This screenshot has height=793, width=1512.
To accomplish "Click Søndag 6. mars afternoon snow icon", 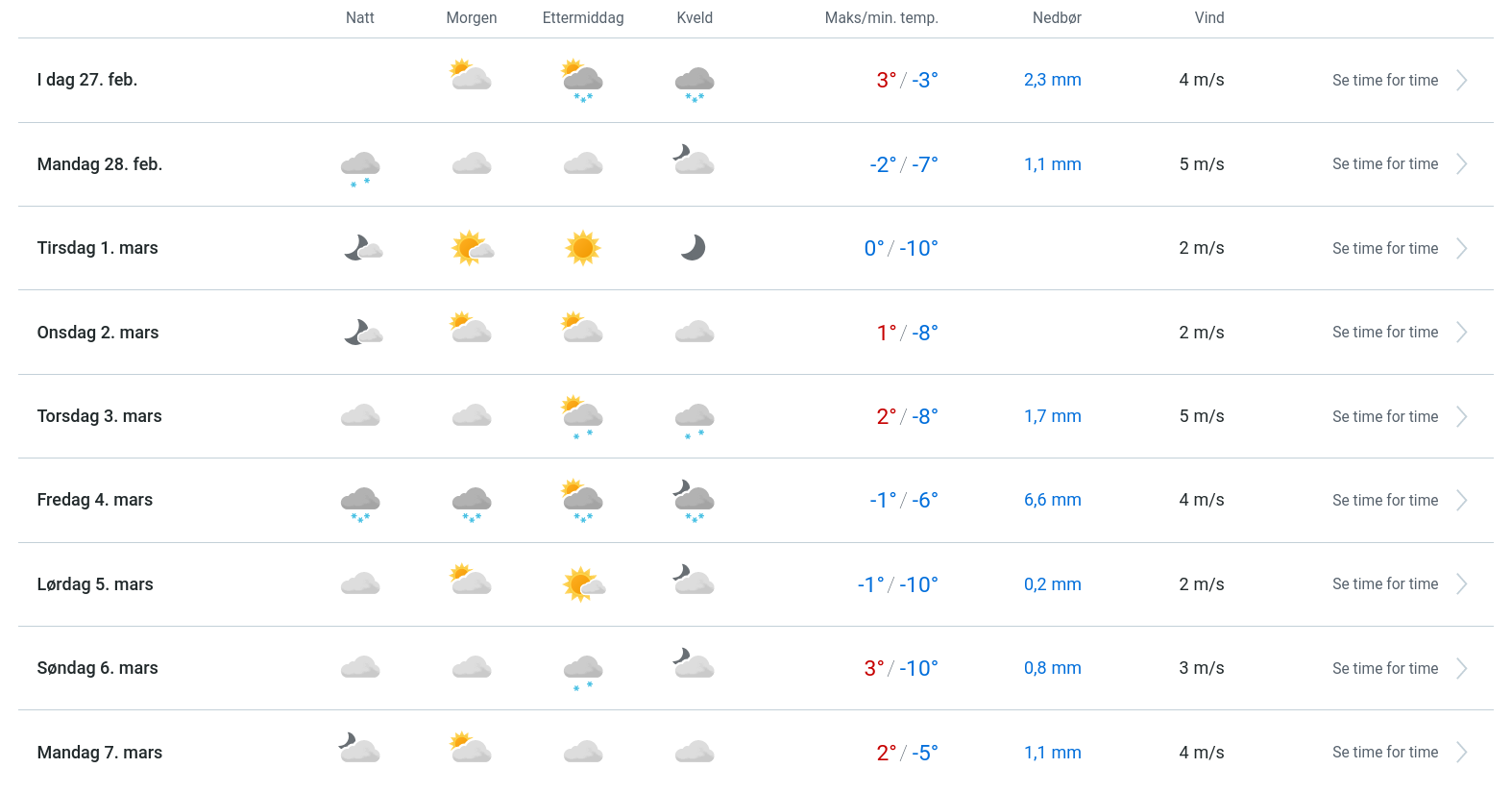I will (583, 671).
